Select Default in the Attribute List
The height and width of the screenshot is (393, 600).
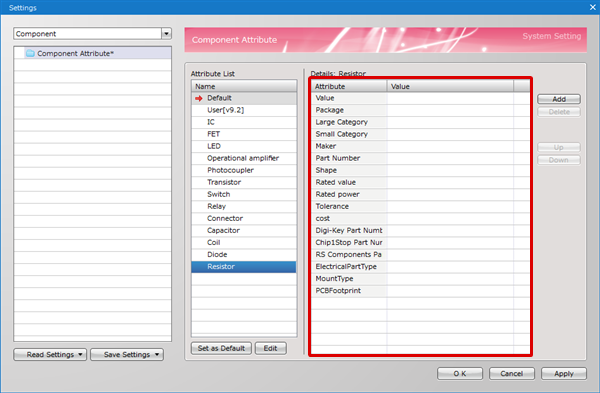click(x=244, y=98)
